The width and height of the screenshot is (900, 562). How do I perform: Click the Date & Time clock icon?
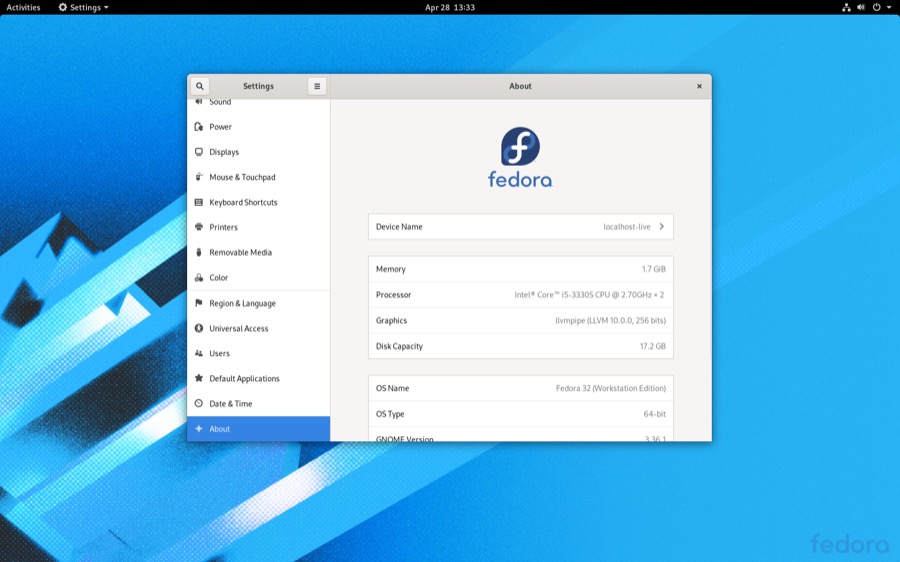tap(199, 404)
